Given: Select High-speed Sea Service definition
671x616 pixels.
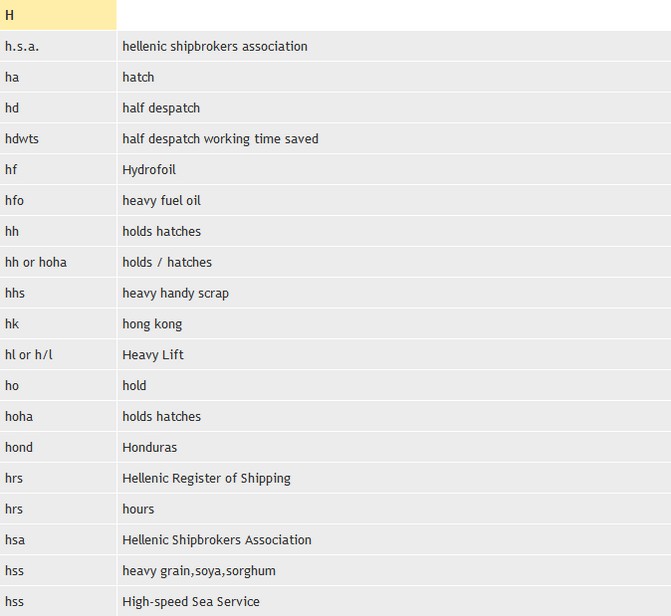Looking at the screenshot, I should pos(190,602).
